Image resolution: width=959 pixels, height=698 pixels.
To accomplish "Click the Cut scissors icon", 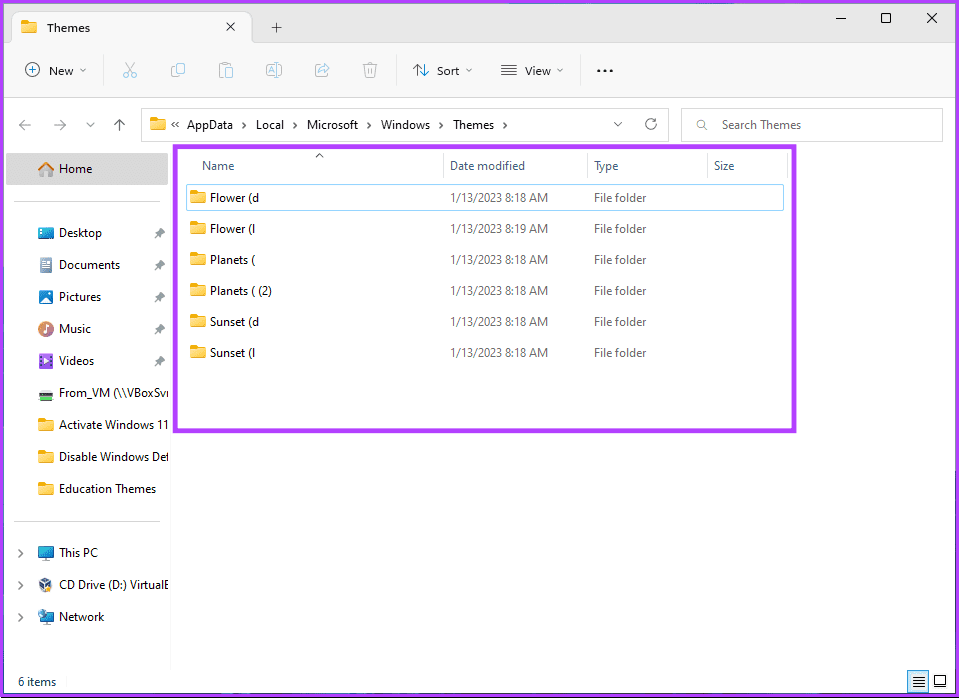I will tap(130, 70).
